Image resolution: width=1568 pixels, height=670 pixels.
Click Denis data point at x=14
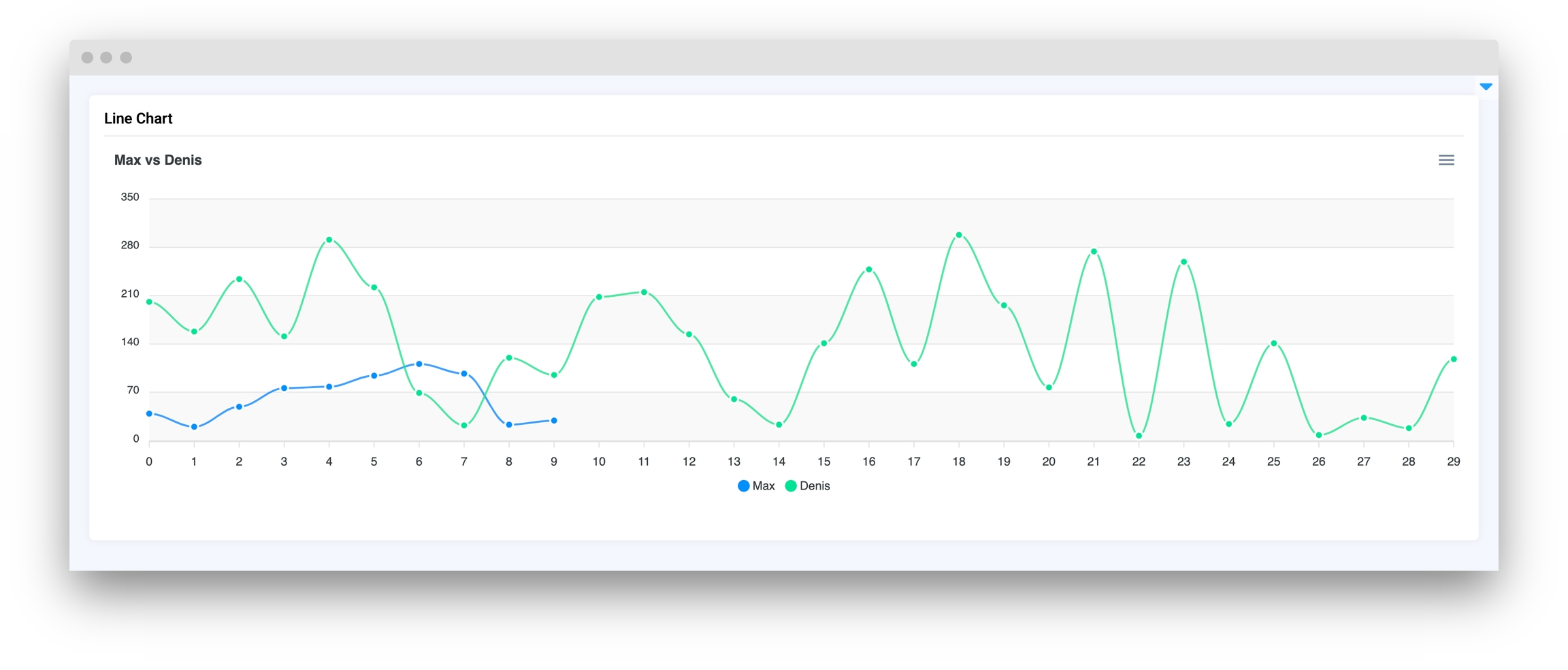tap(779, 425)
